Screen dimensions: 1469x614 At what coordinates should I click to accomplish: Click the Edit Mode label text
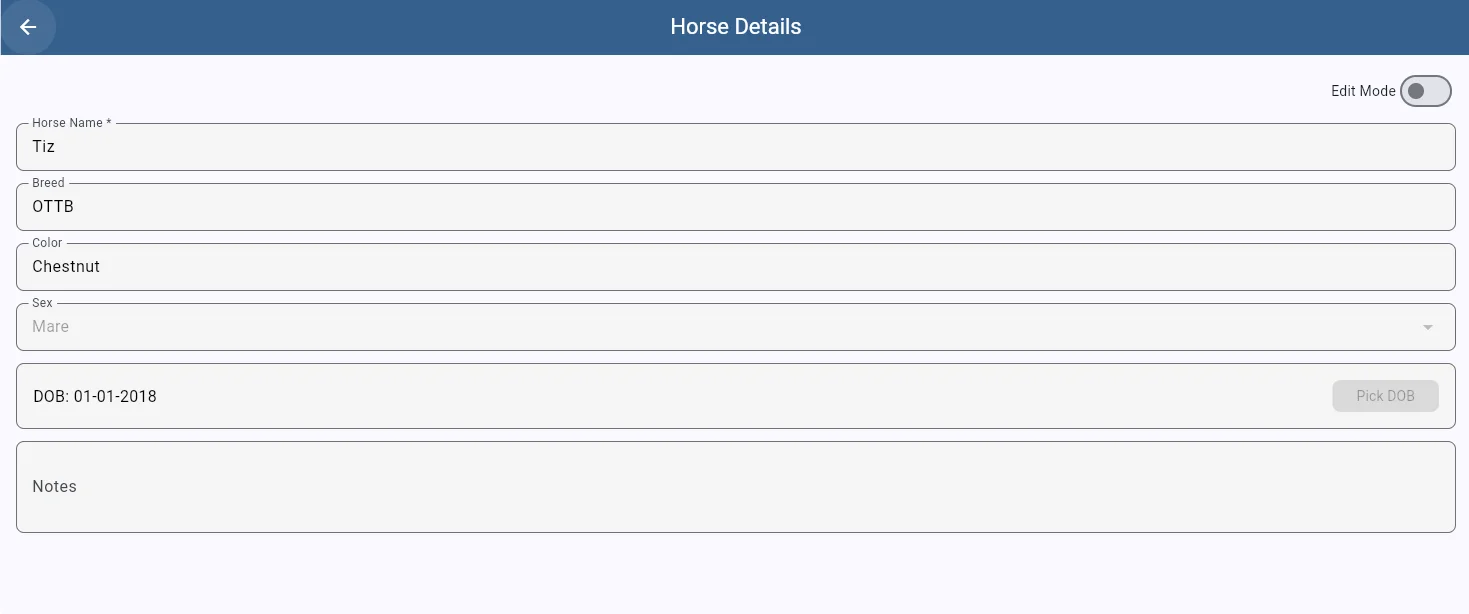click(x=1362, y=91)
